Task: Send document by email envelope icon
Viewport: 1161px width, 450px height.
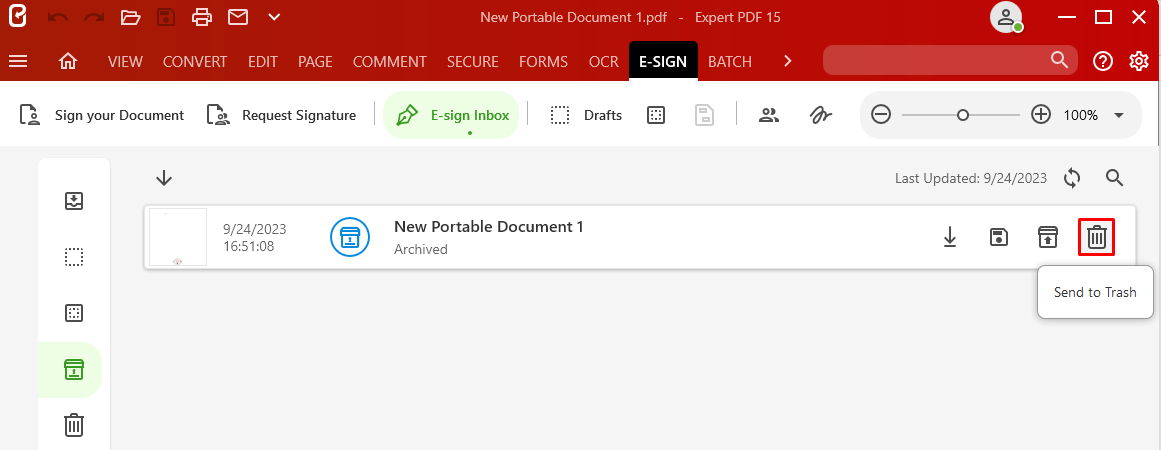Action: pyautogui.click(x=238, y=17)
